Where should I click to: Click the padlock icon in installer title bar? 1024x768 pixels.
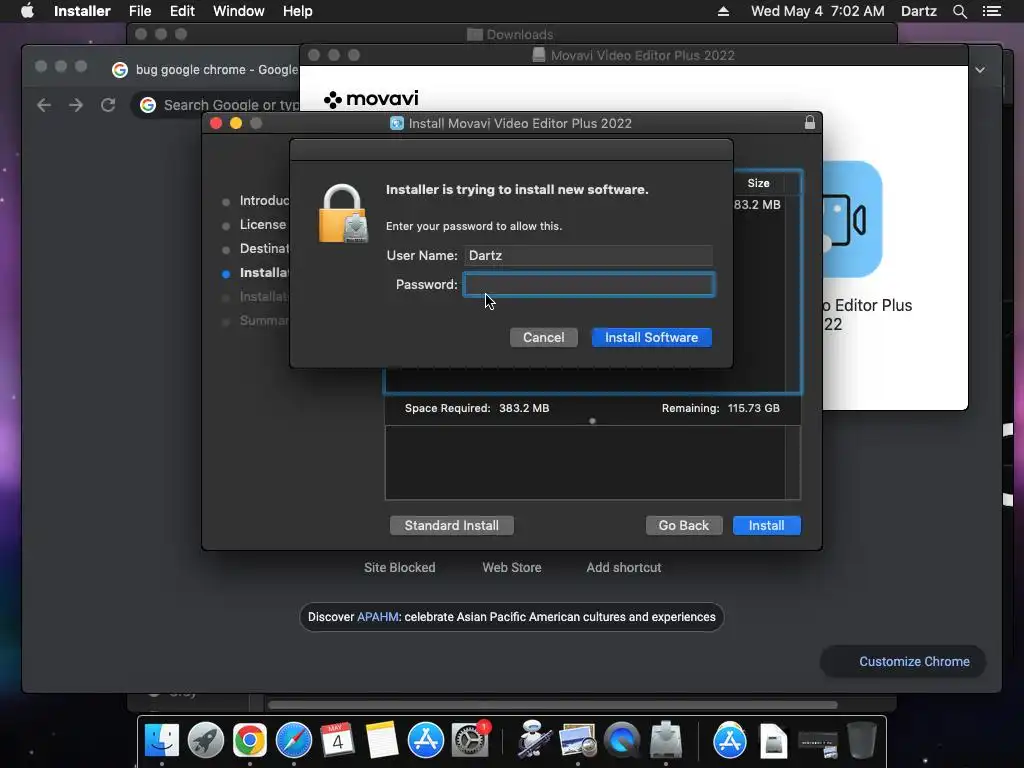coord(810,123)
